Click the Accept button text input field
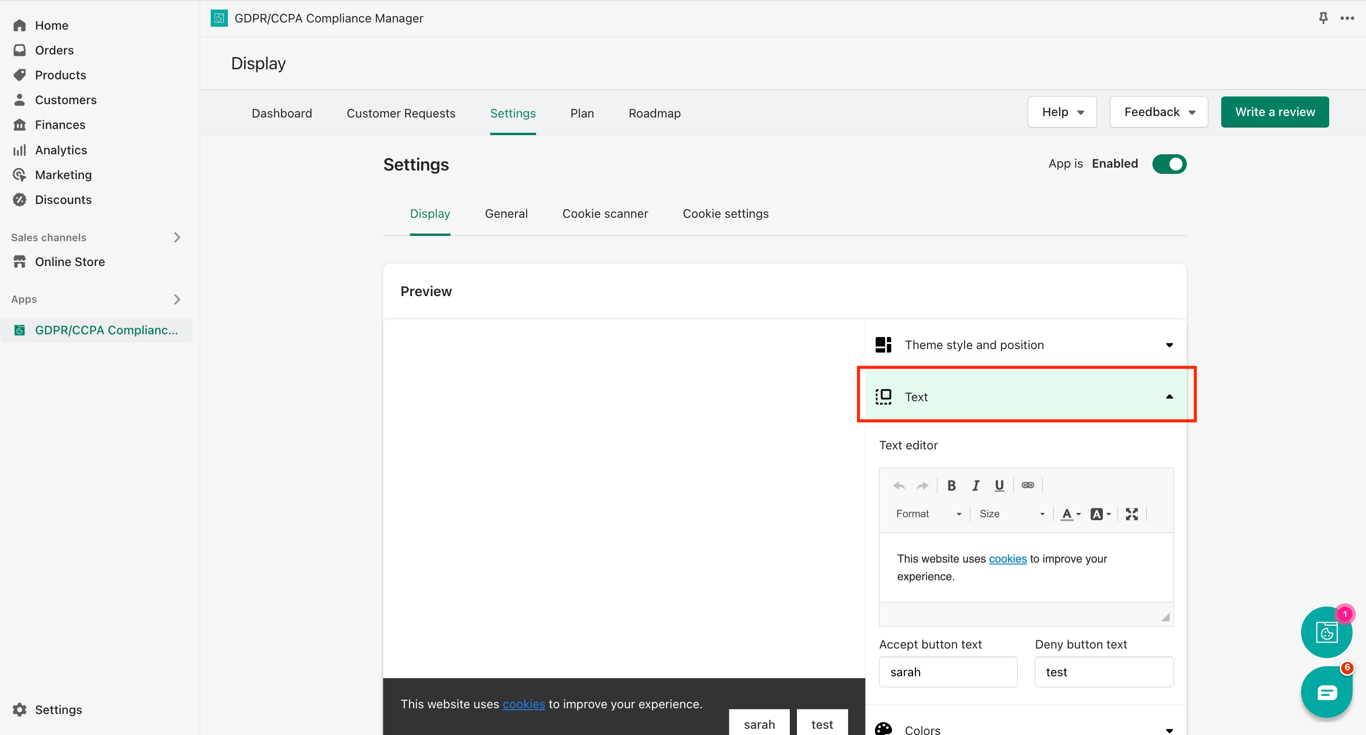 click(948, 672)
